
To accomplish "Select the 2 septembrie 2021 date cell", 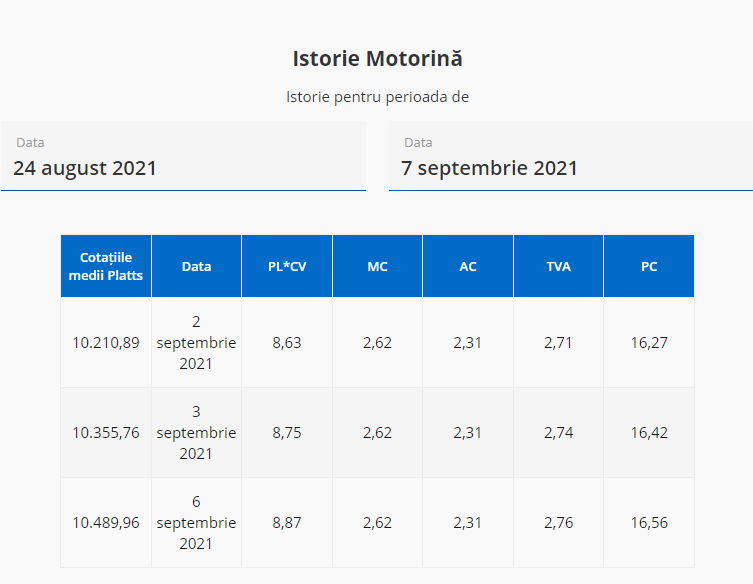I will pos(196,342).
